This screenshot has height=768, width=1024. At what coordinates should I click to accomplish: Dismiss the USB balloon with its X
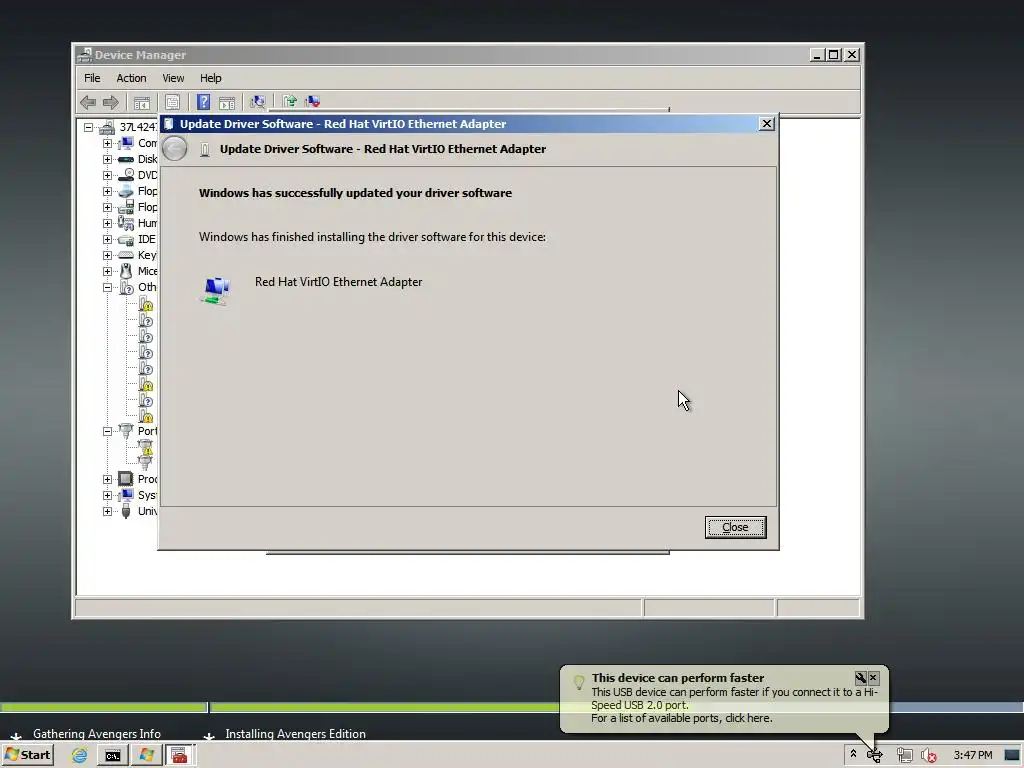(873, 678)
